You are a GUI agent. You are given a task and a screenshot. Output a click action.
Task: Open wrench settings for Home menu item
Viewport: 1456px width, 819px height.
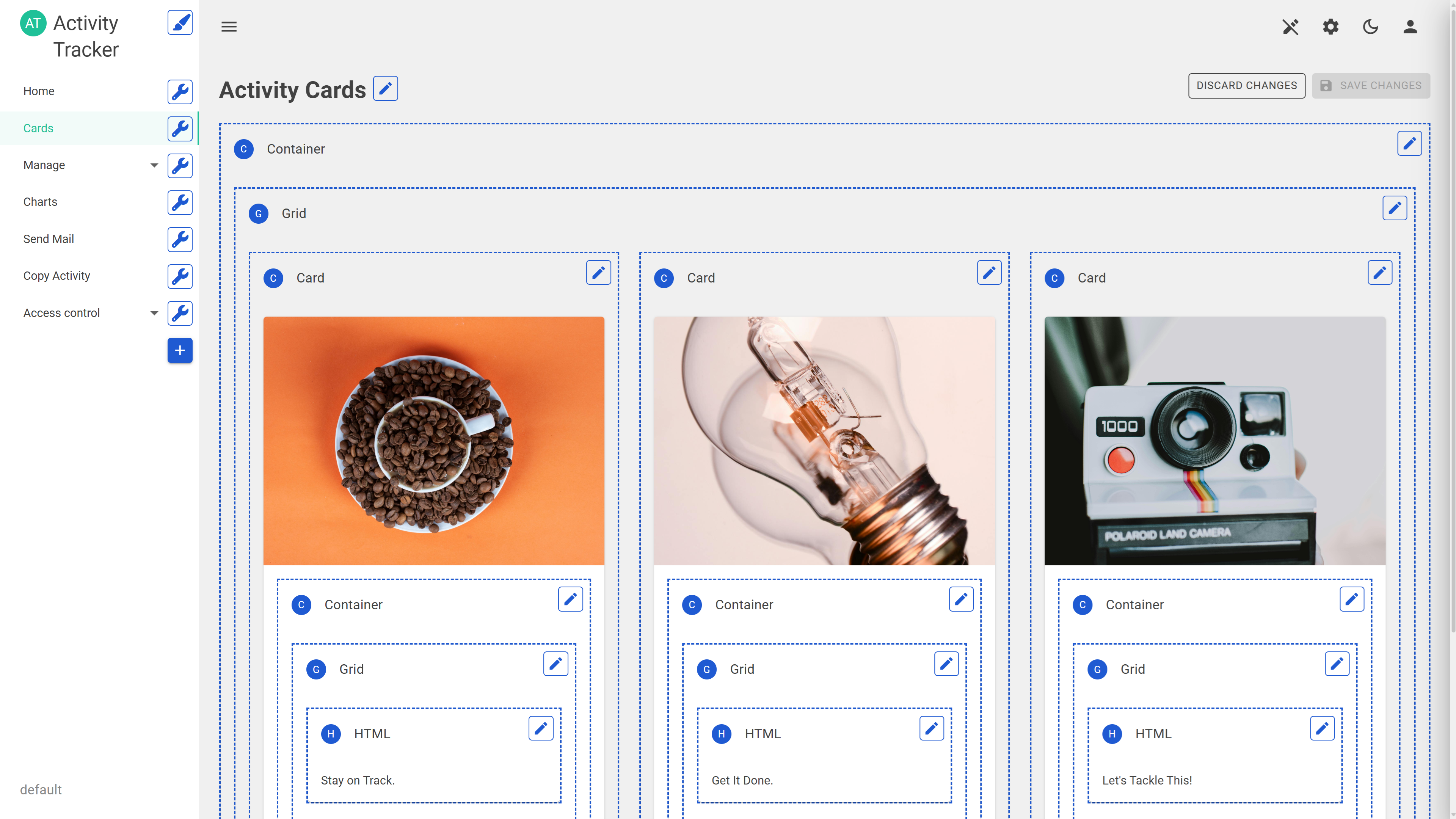point(180,91)
